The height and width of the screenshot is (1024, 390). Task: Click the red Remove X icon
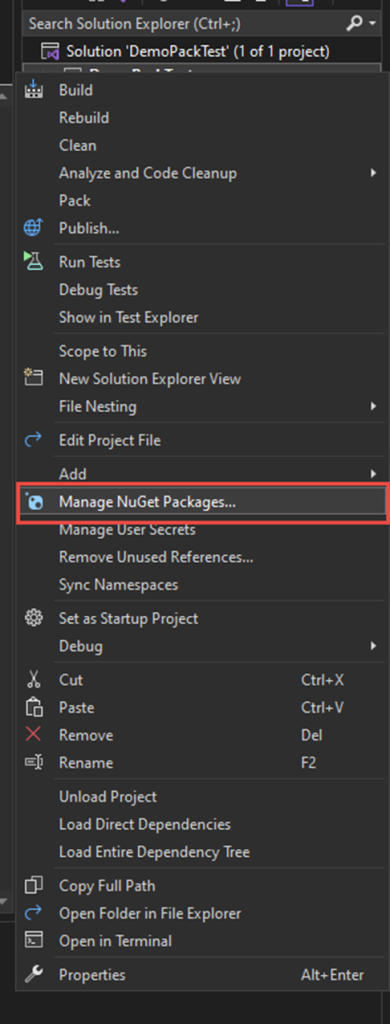point(33,735)
